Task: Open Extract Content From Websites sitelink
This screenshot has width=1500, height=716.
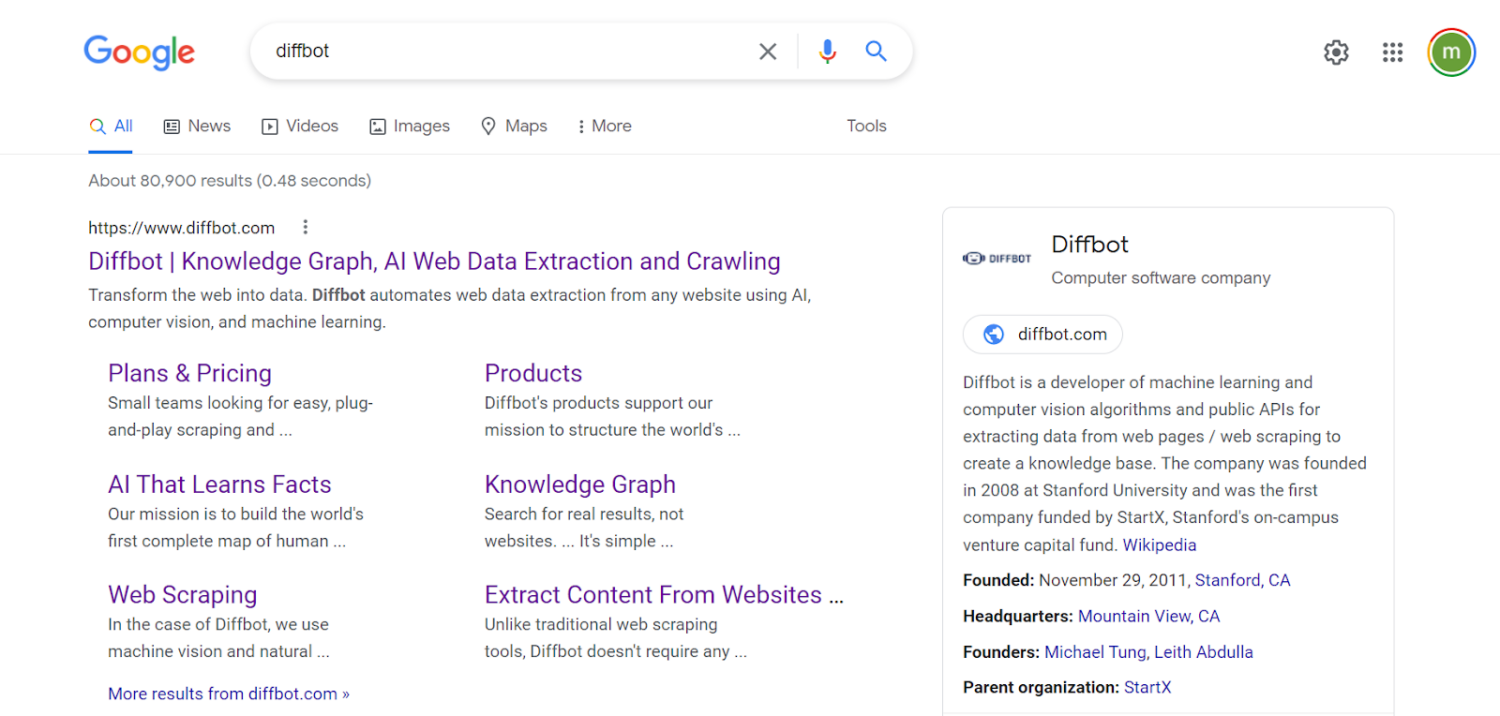Action: coord(664,595)
